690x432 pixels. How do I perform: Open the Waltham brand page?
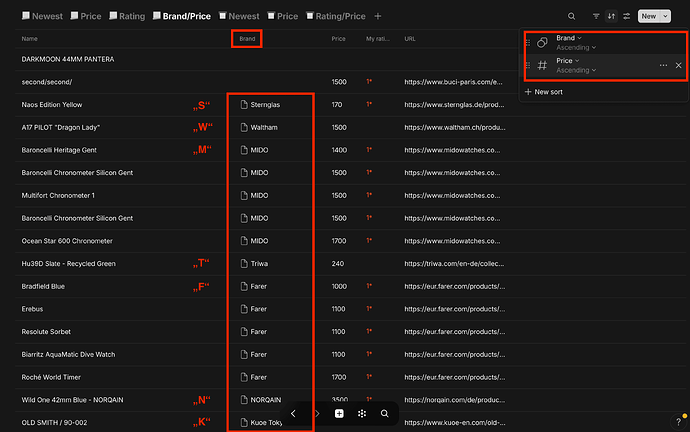click(259, 128)
